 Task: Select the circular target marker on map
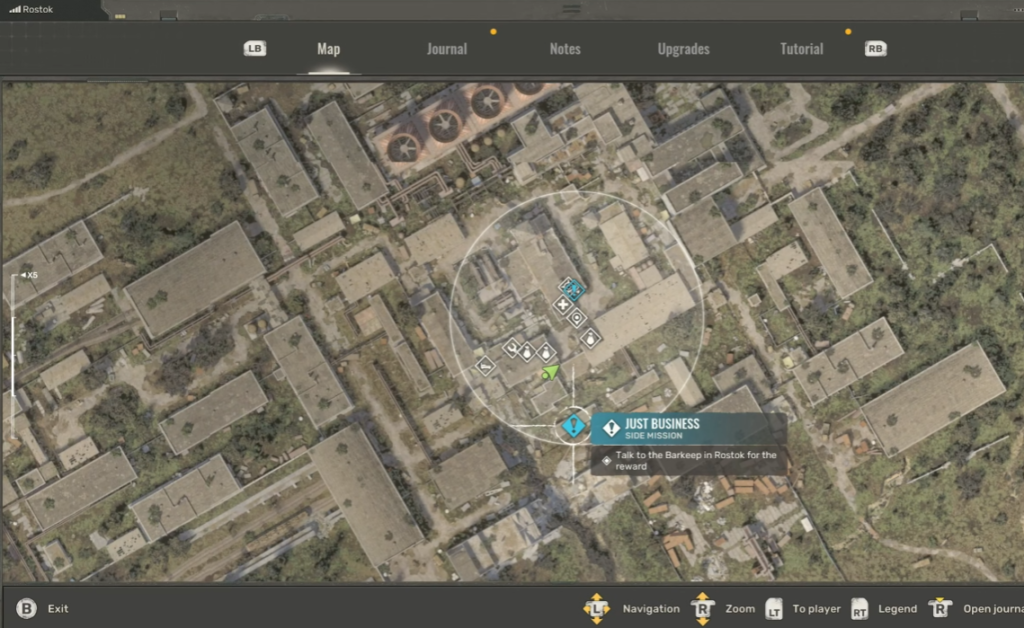point(577,319)
